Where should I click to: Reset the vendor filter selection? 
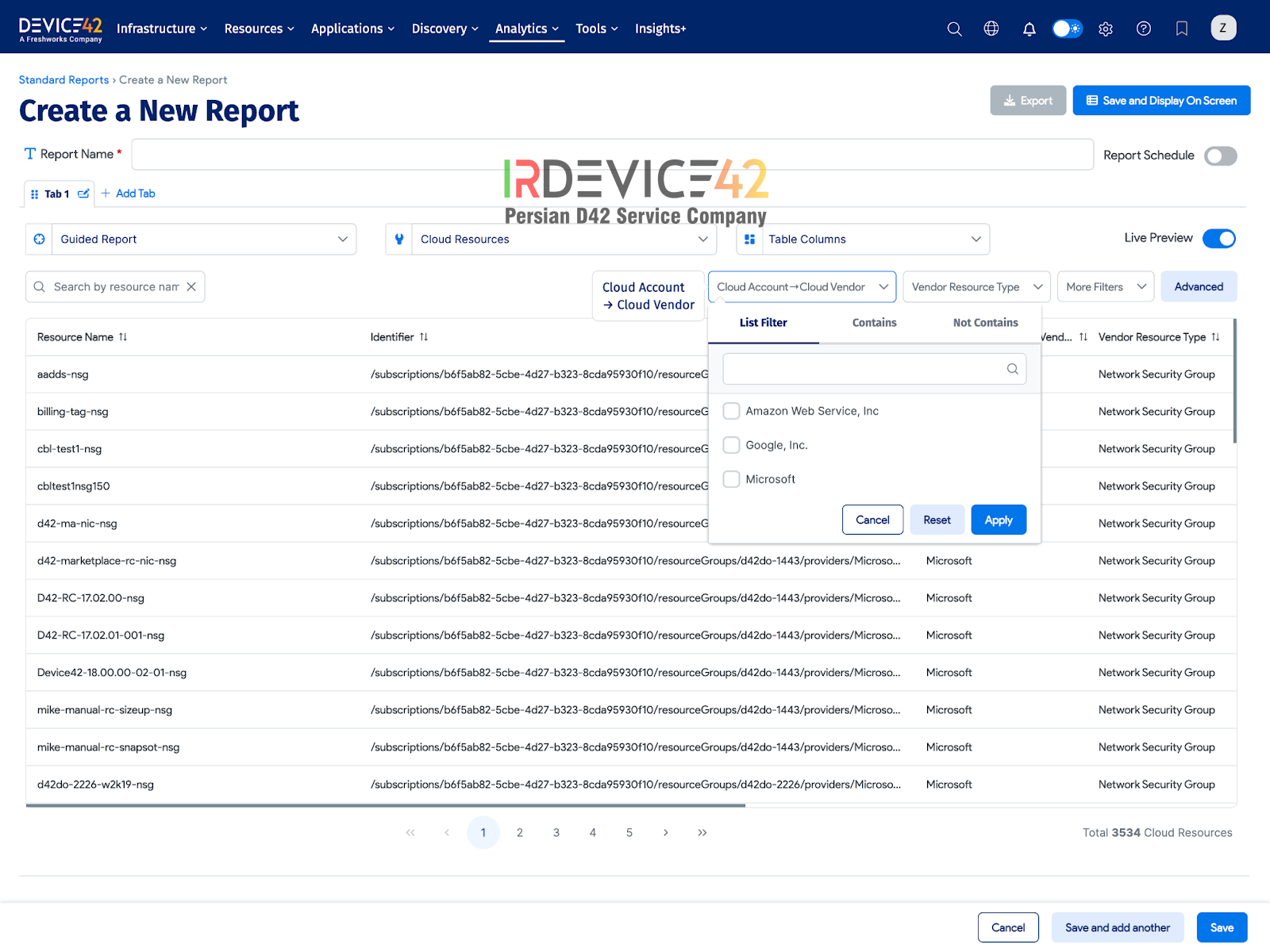click(x=937, y=520)
